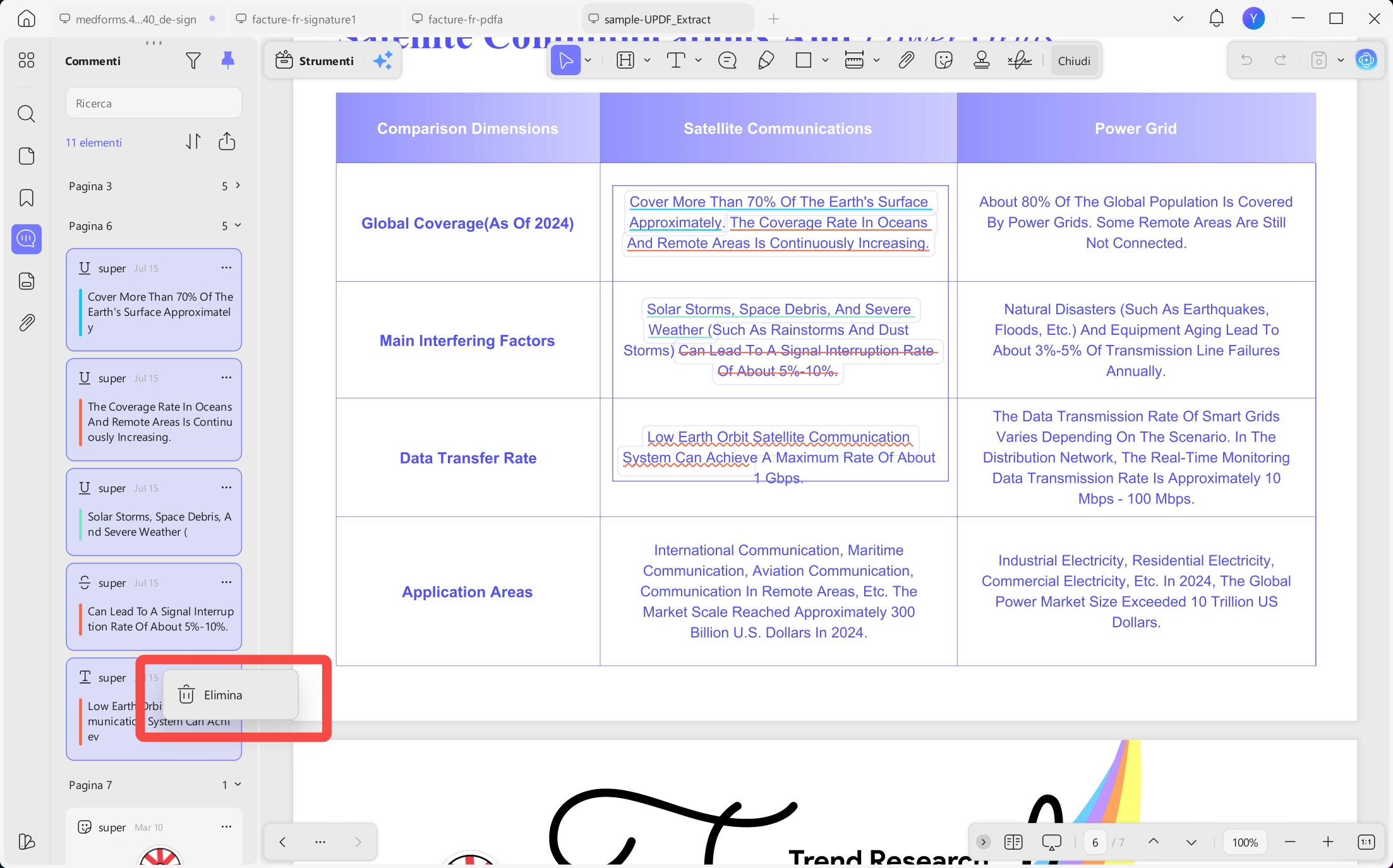Export comments with the share icon
This screenshot has height=868, width=1393.
tap(227, 142)
